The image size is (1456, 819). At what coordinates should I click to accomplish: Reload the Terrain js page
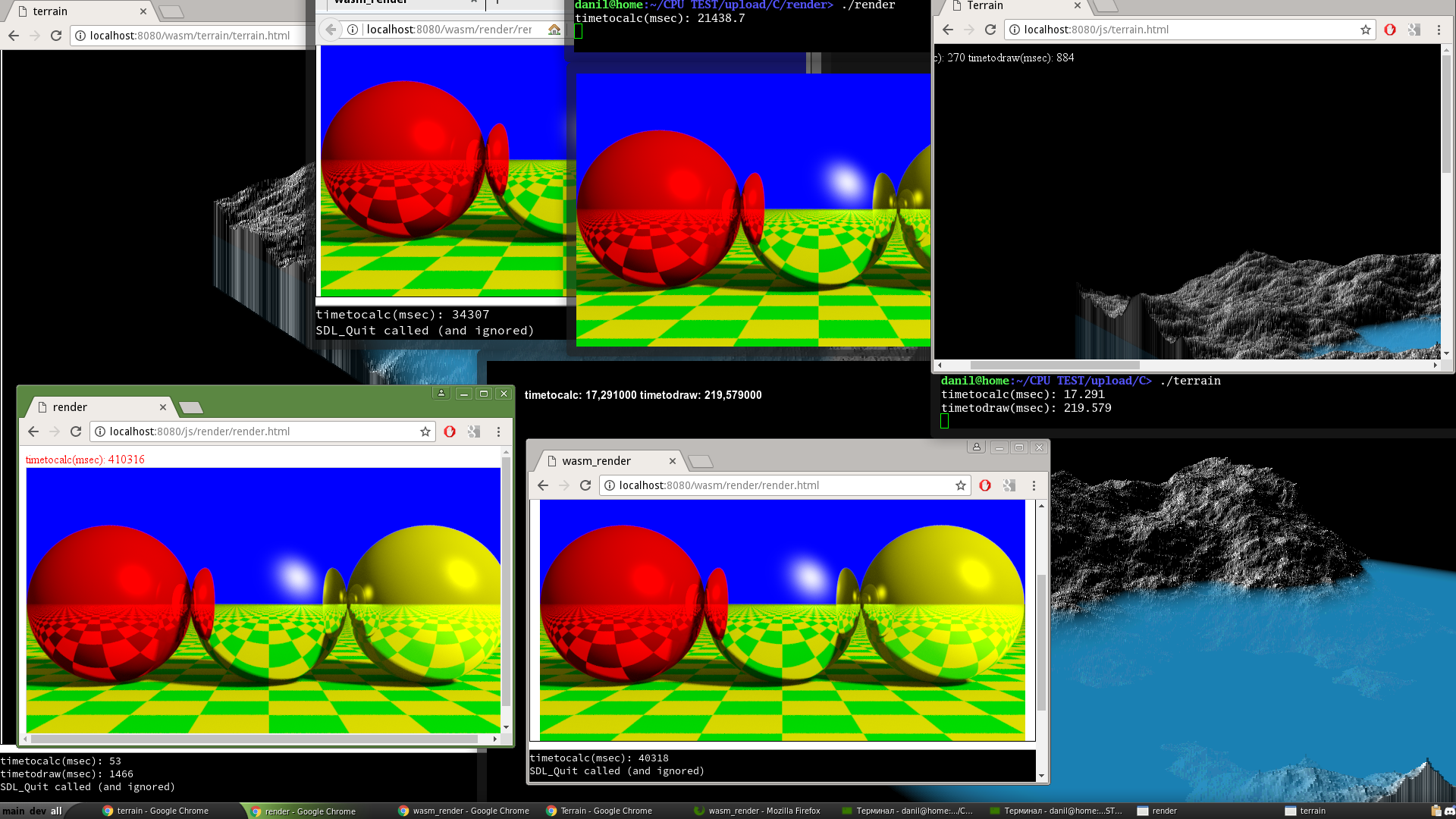click(x=990, y=30)
